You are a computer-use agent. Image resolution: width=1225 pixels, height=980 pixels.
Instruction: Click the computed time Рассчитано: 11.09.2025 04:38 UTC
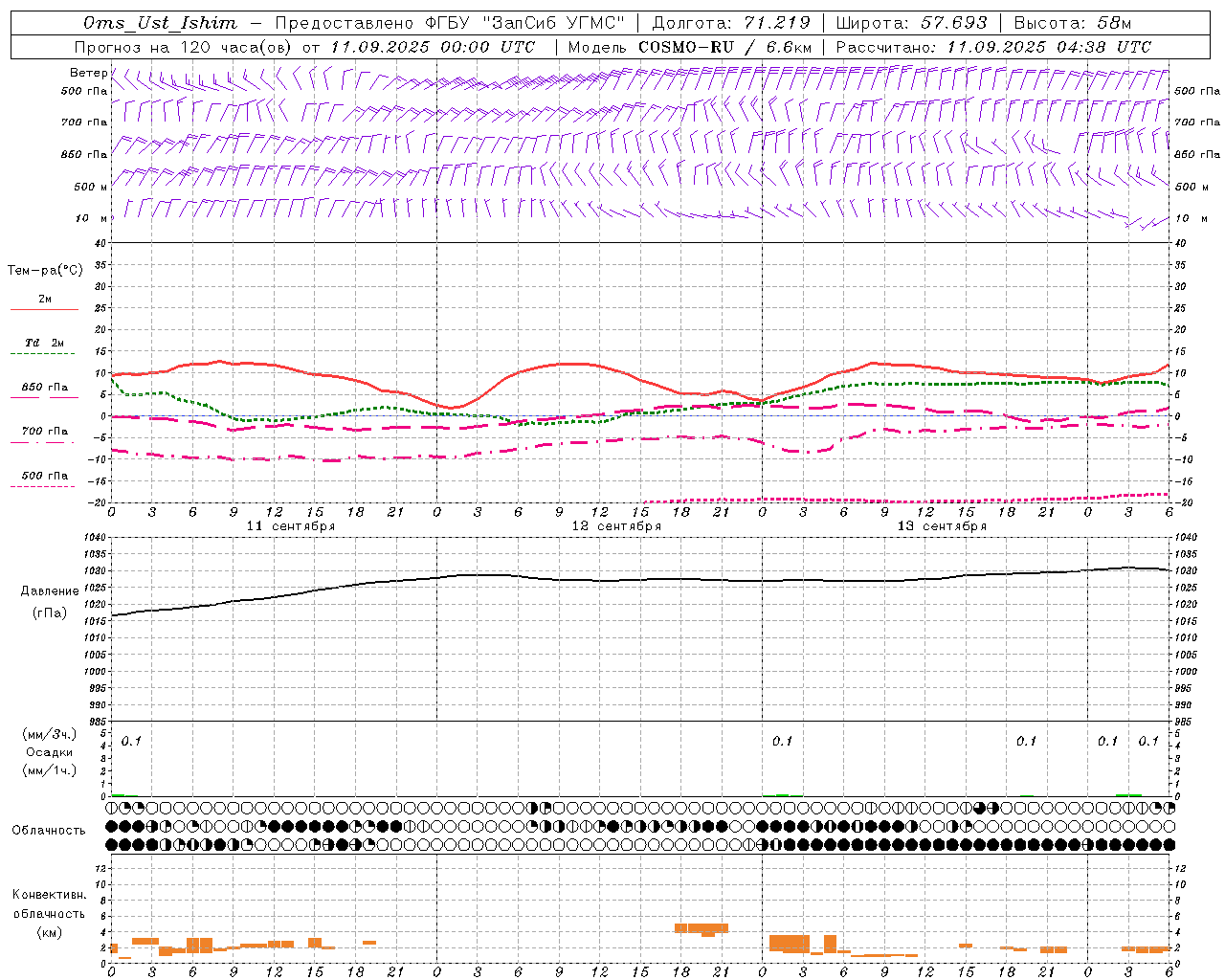[993, 47]
